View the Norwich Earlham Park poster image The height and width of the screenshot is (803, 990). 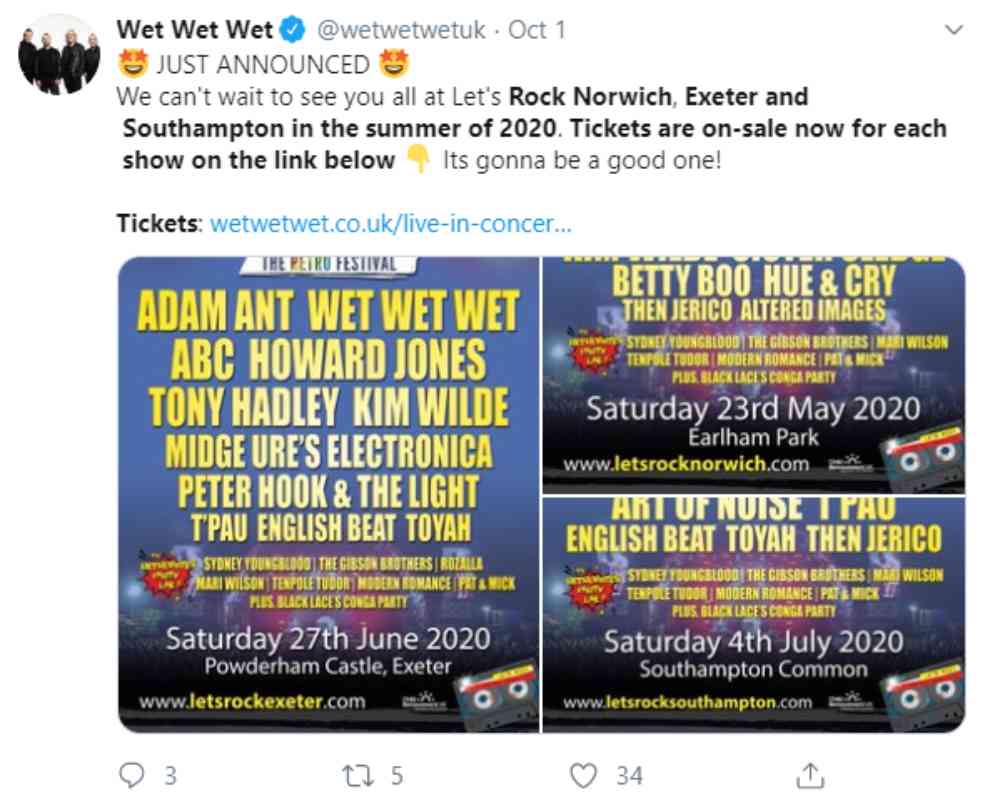click(x=754, y=375)
